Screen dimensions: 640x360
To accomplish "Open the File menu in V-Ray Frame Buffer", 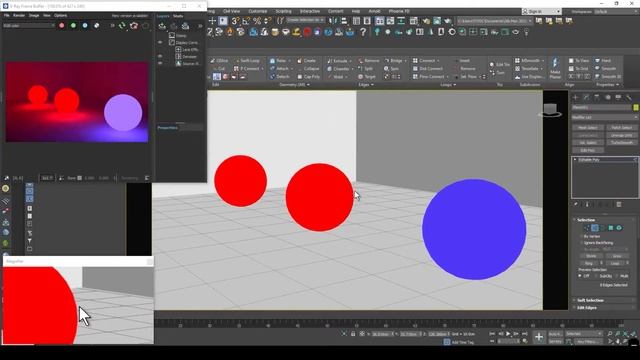I will click(7, 16).
